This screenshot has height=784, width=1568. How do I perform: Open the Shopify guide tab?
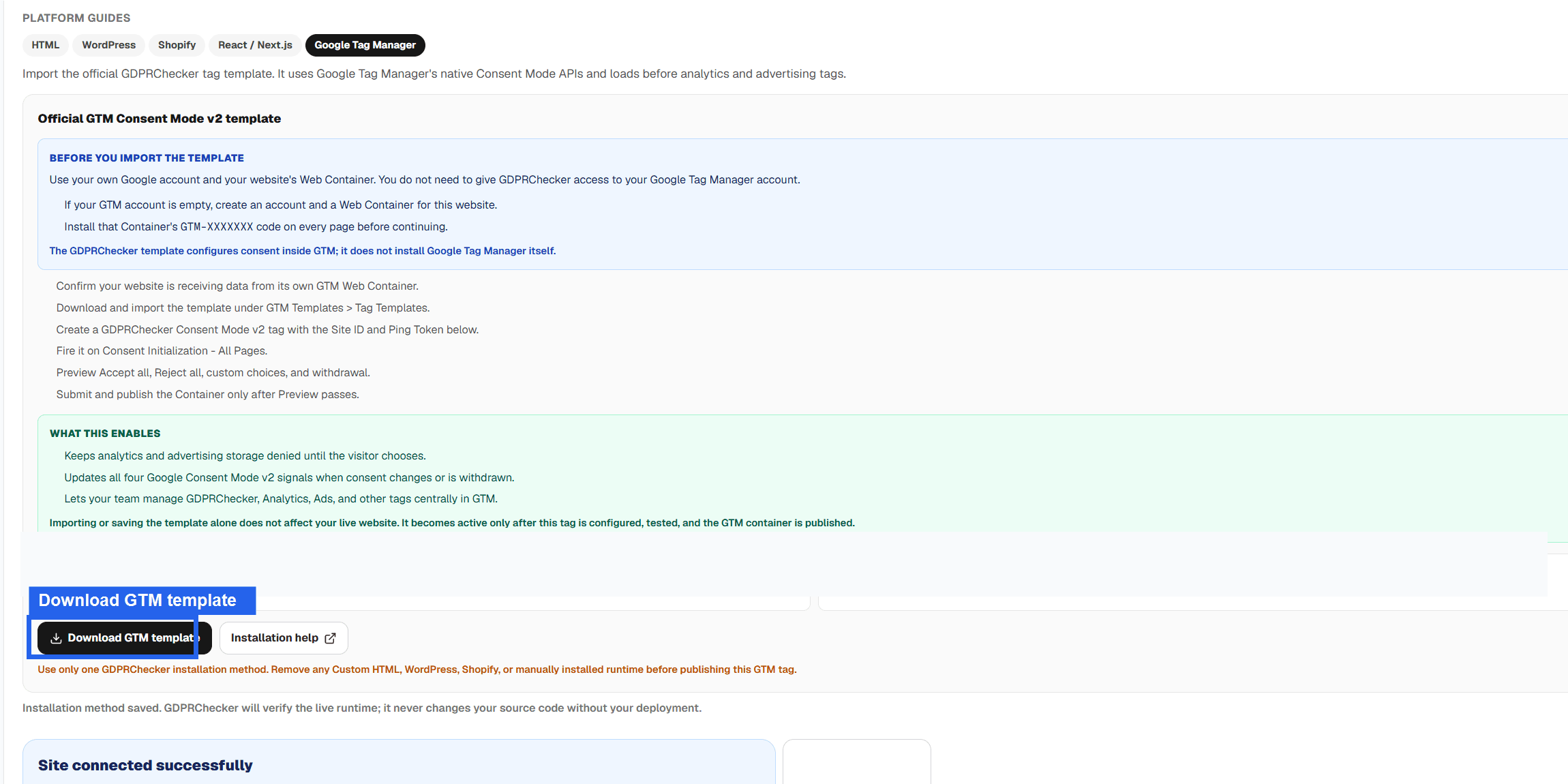click(177, 45)
